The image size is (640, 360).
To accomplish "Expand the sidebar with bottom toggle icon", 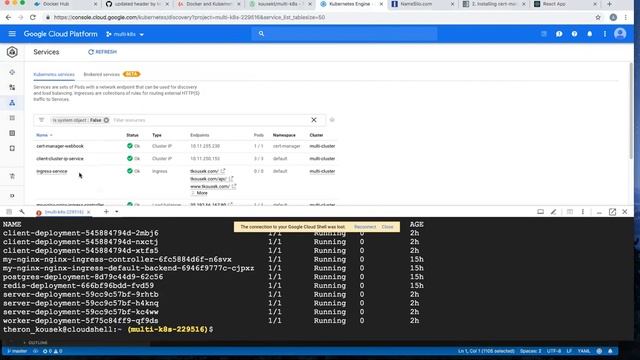I will (x=12, y=196).
